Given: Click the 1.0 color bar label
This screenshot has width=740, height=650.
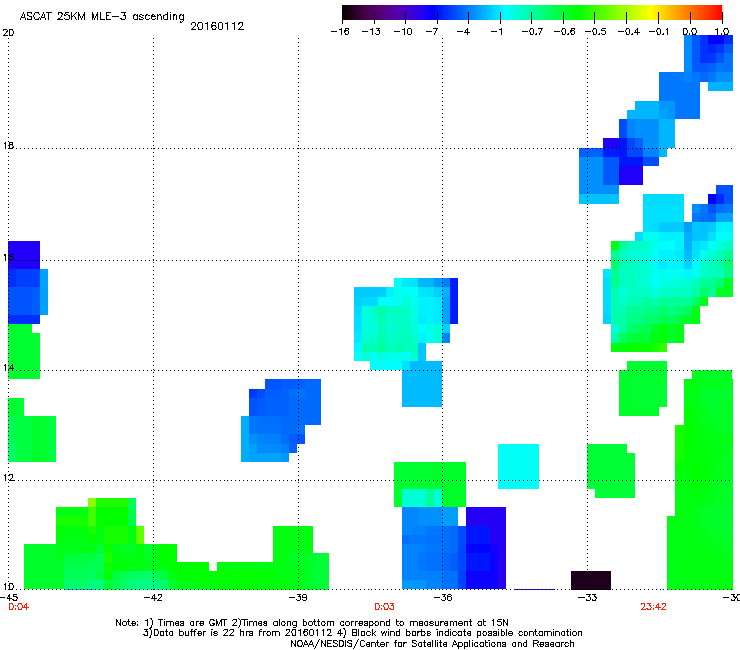Looking at the screenshot, I should pyautogui.click(x=722, y=32).
